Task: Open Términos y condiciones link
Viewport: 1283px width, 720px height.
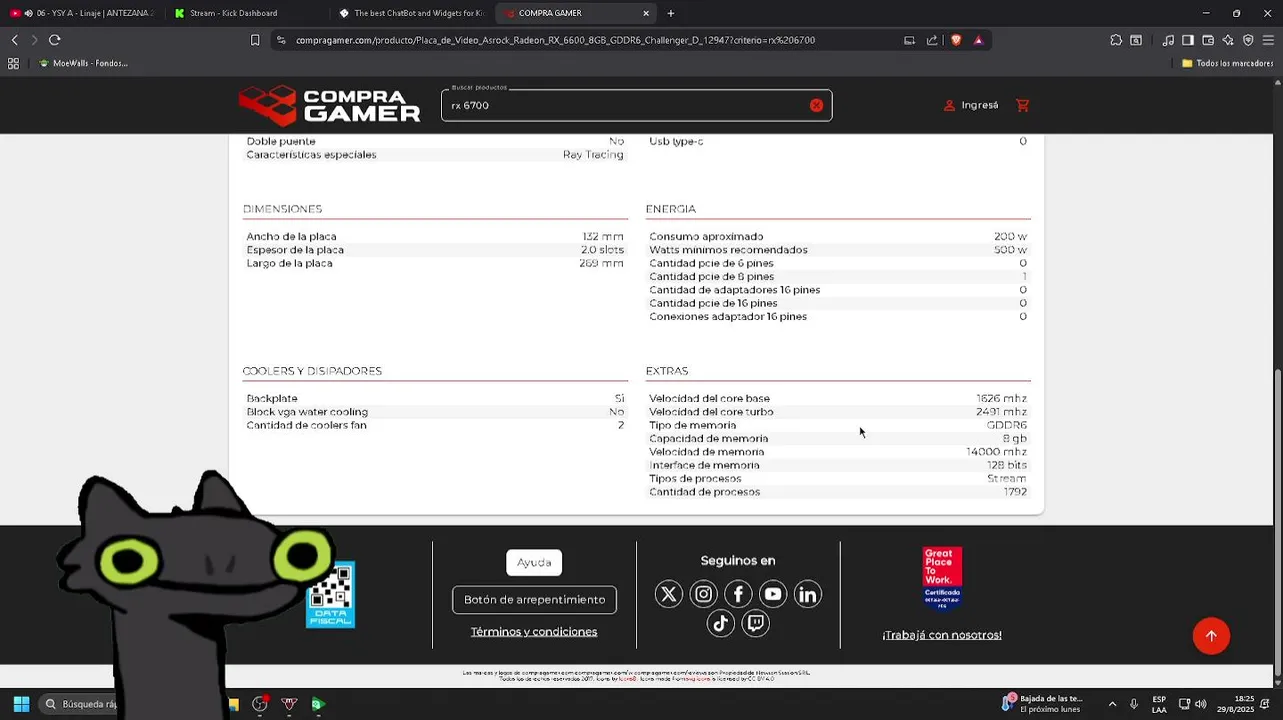Action: tap(534, 632)
